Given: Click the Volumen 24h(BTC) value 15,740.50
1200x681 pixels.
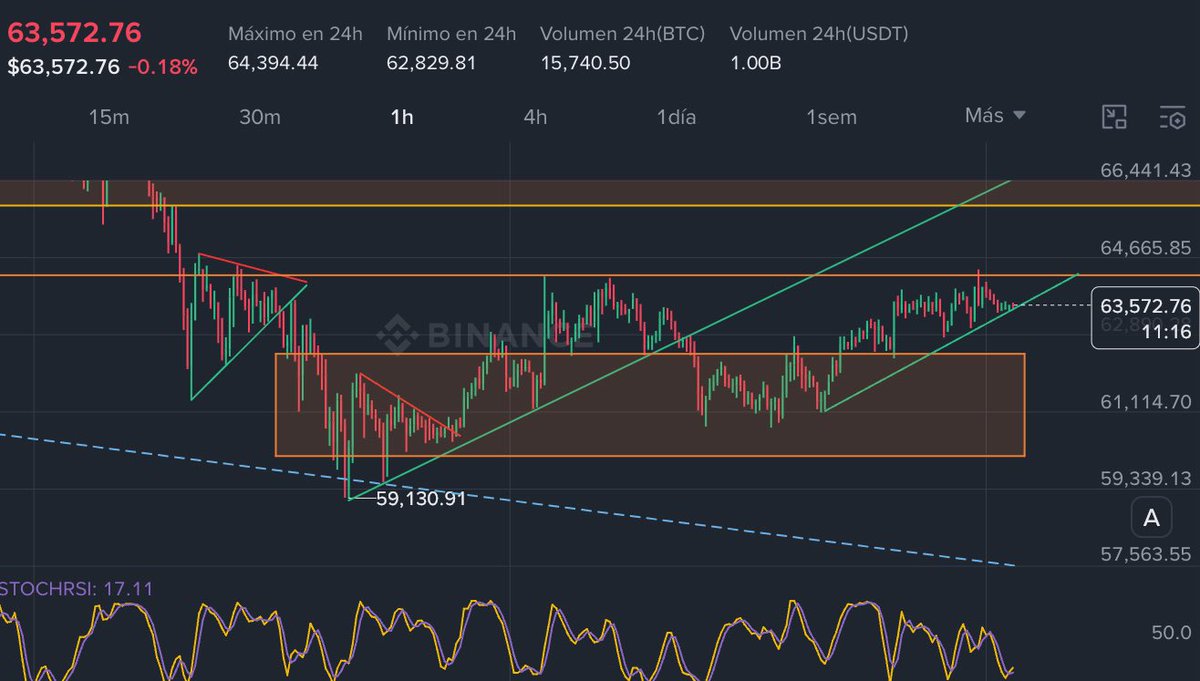Looking at the screenshot, I should 585,63.
